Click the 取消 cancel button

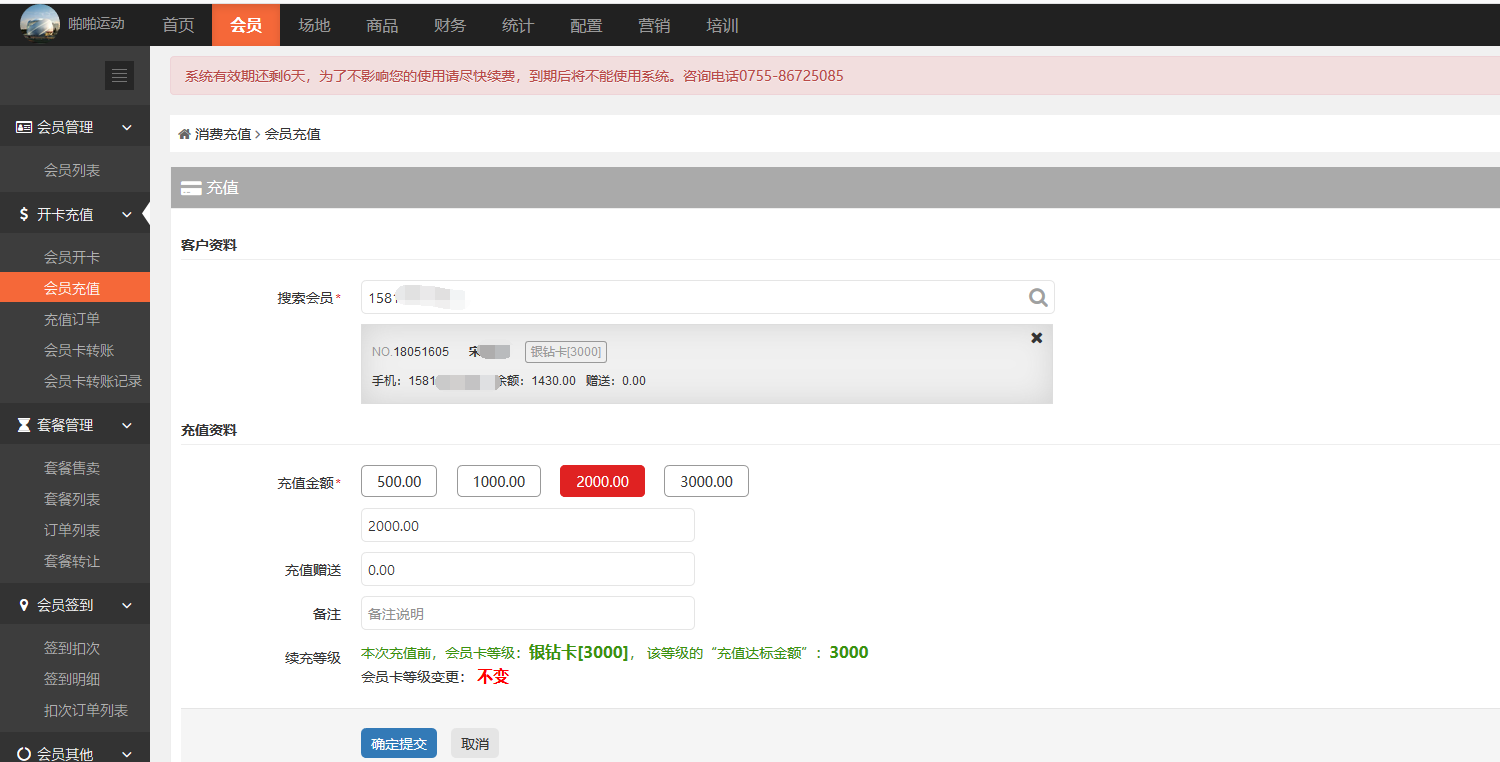click(475, 743)
